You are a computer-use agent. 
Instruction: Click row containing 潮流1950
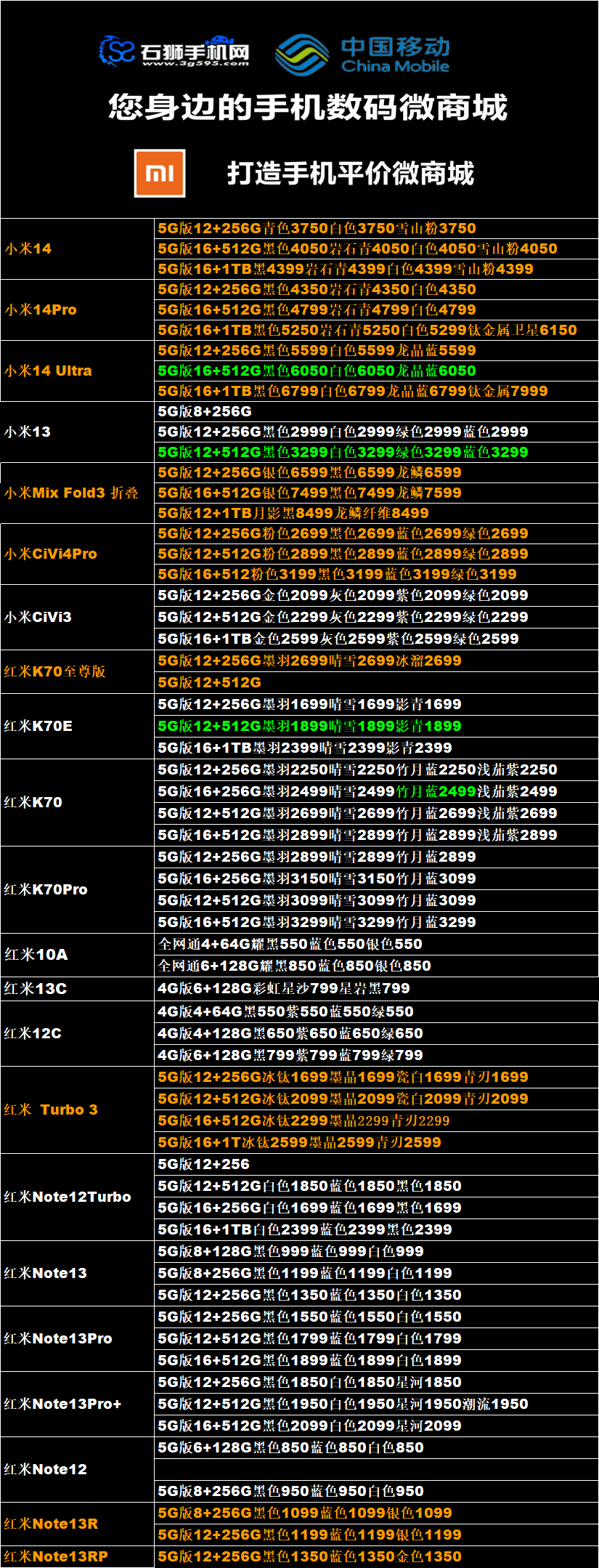pos(376,1404)
